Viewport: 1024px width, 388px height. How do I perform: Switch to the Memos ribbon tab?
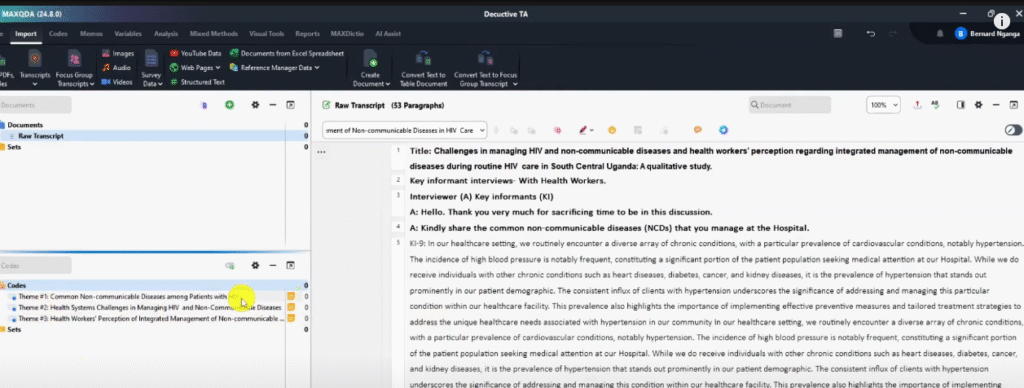91,33
